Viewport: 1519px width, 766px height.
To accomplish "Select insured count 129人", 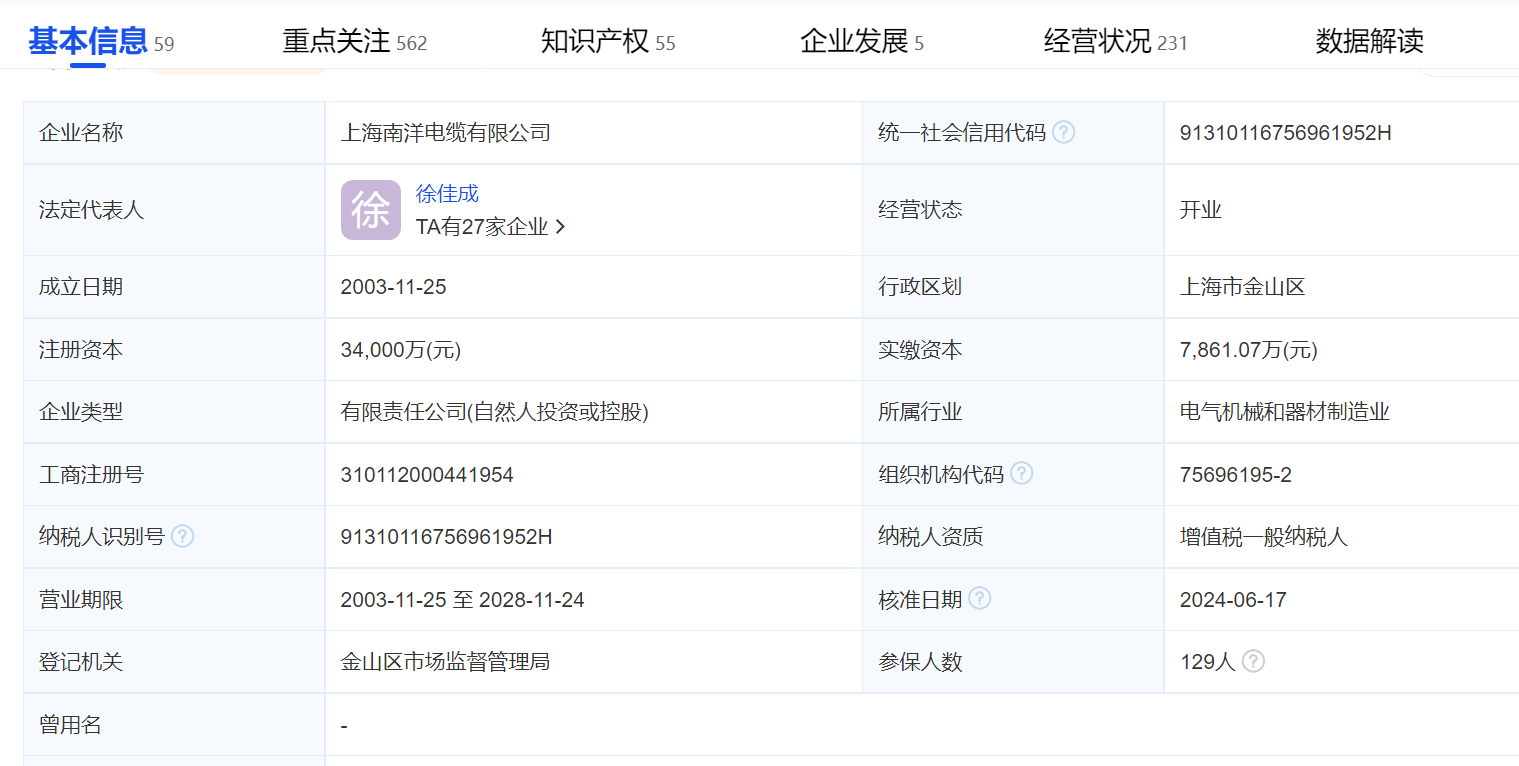I will 1208,662.
